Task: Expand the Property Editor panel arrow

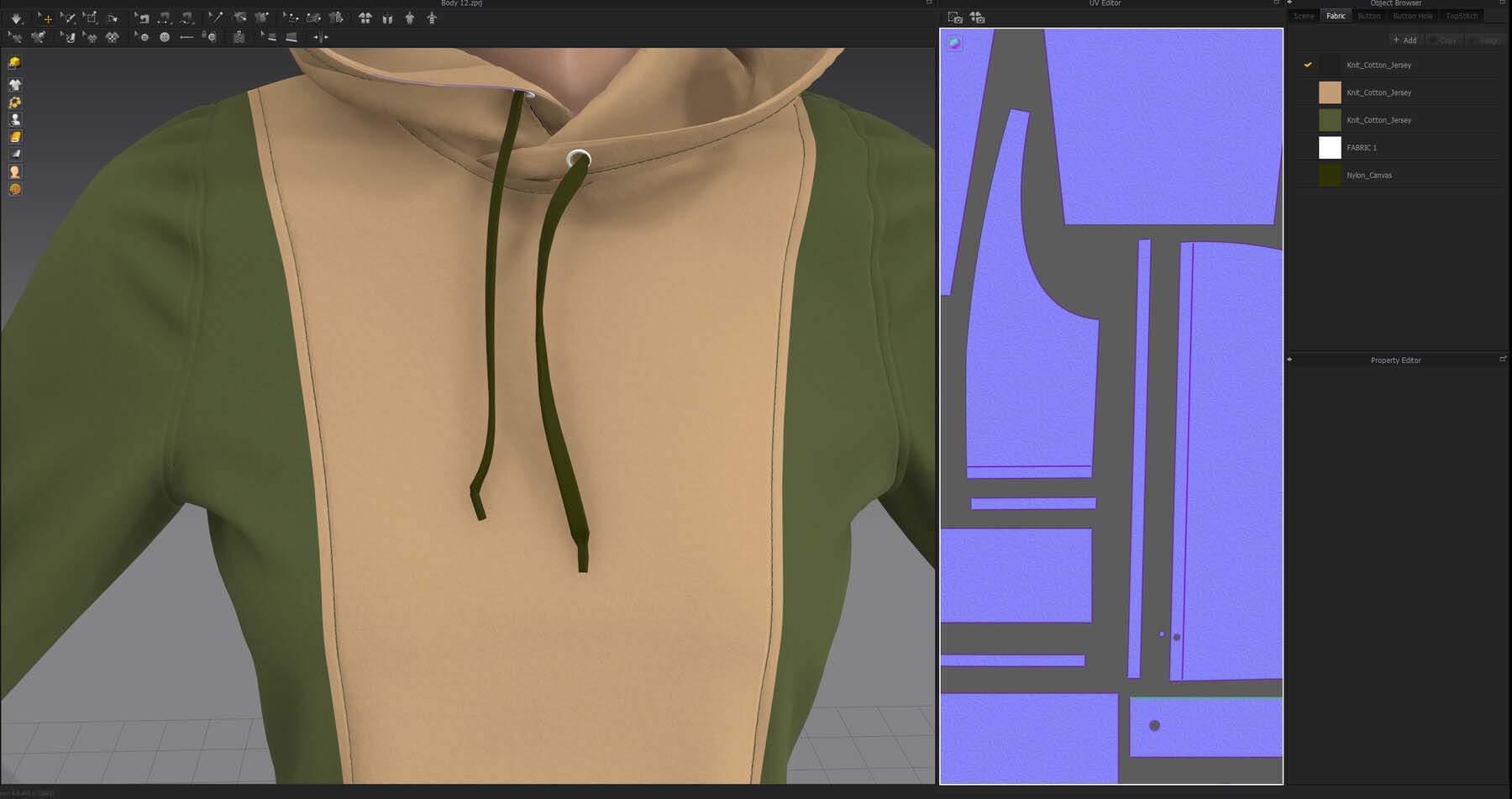Action: (x=1289, y=360)
